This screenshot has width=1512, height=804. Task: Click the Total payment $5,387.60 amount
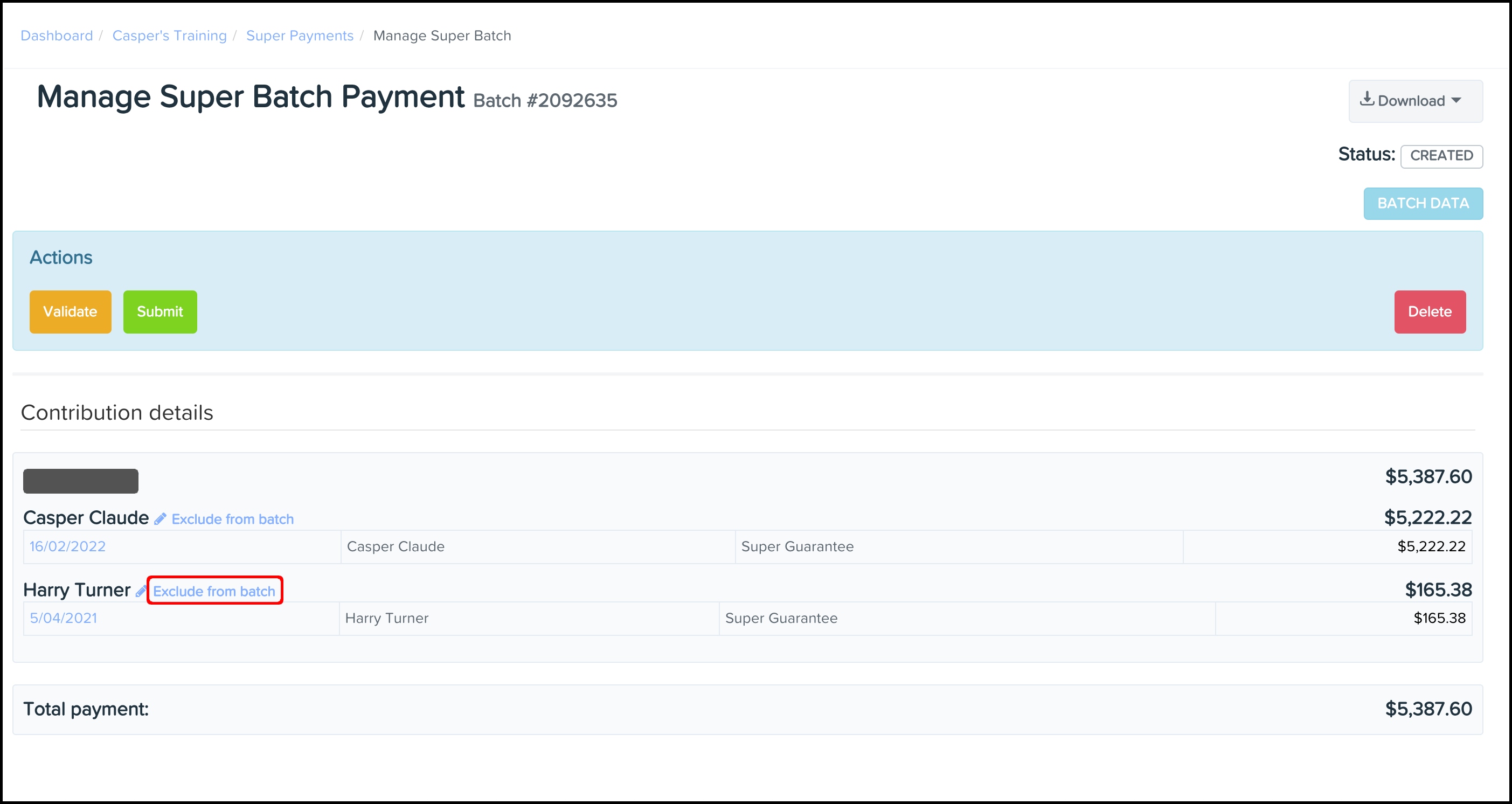coord(1428,709)
